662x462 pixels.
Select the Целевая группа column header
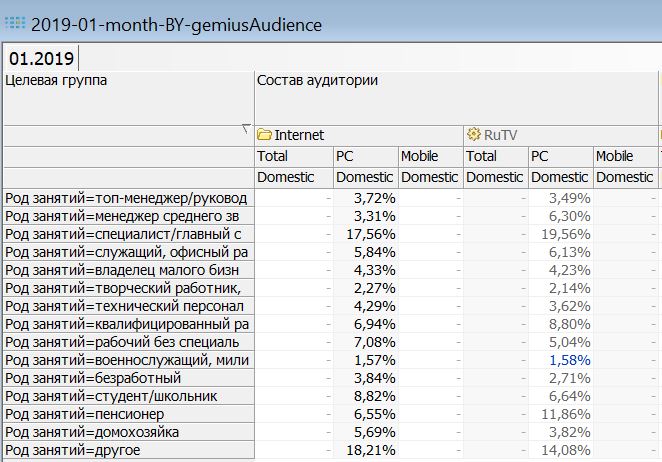pyautogui.click(x=56, y=80)
